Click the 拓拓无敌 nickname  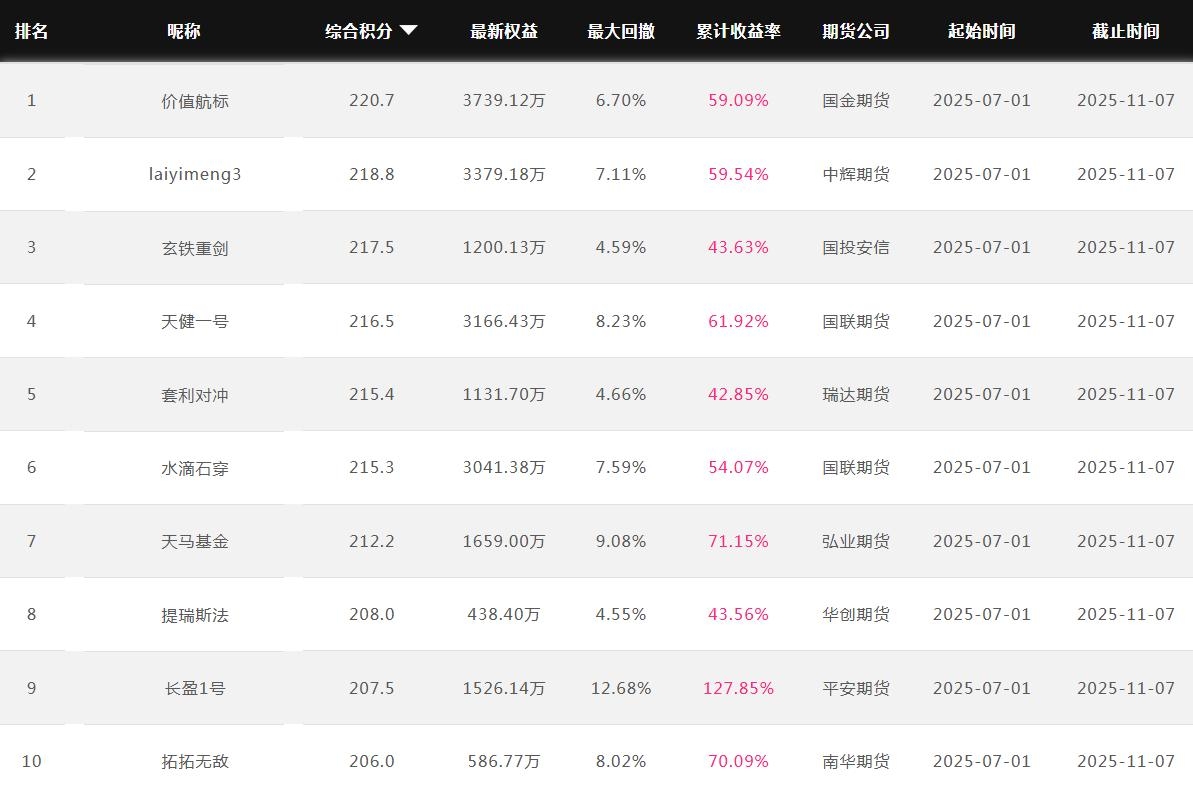(195, 761)
